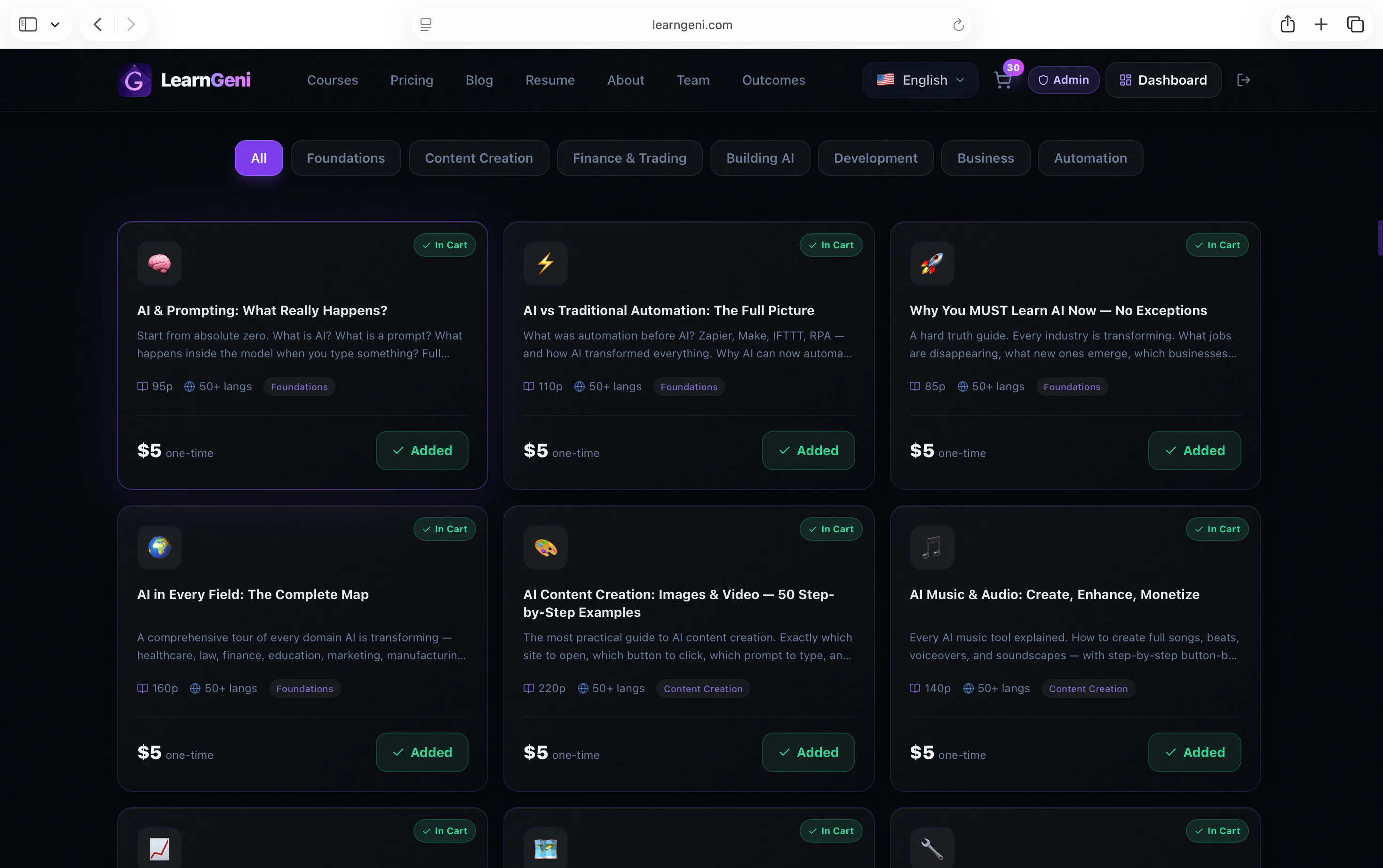Go back with the browser back arrow
1383x868 pixels.
point(98,24)
